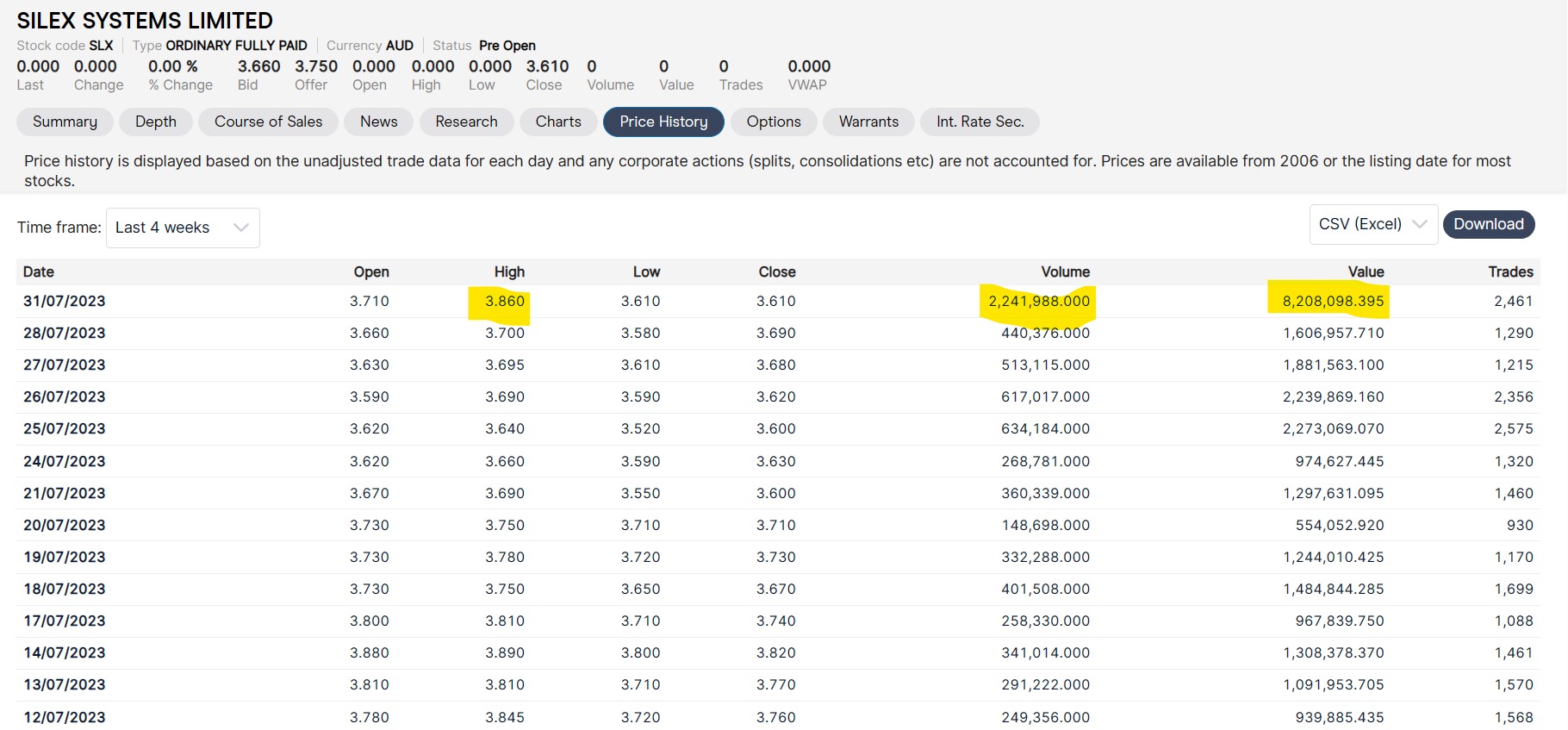Click value 2,239,869.160
The image size is (1568, 730).
[1333, 397]
